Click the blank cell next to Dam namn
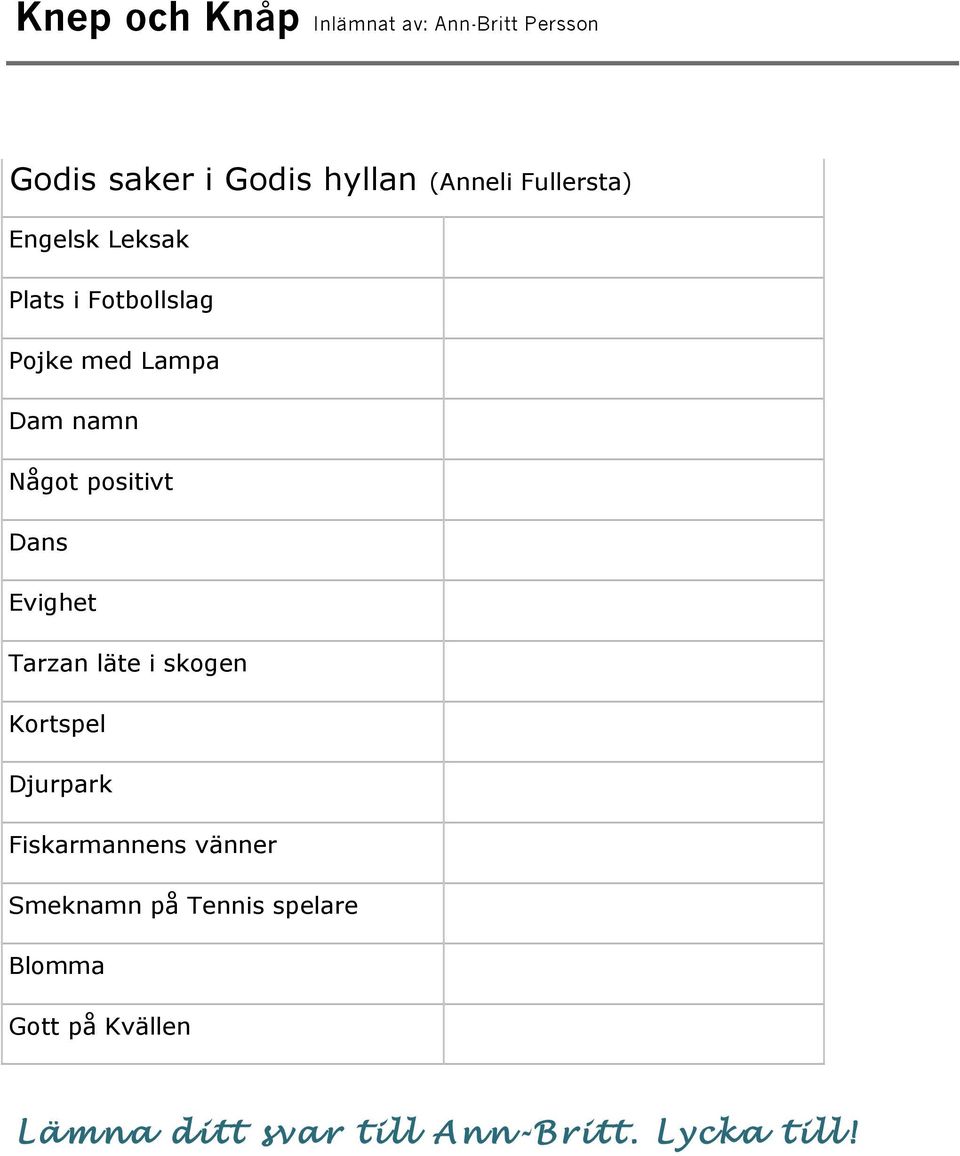The image size is (960, 1156). pos(633,429)
